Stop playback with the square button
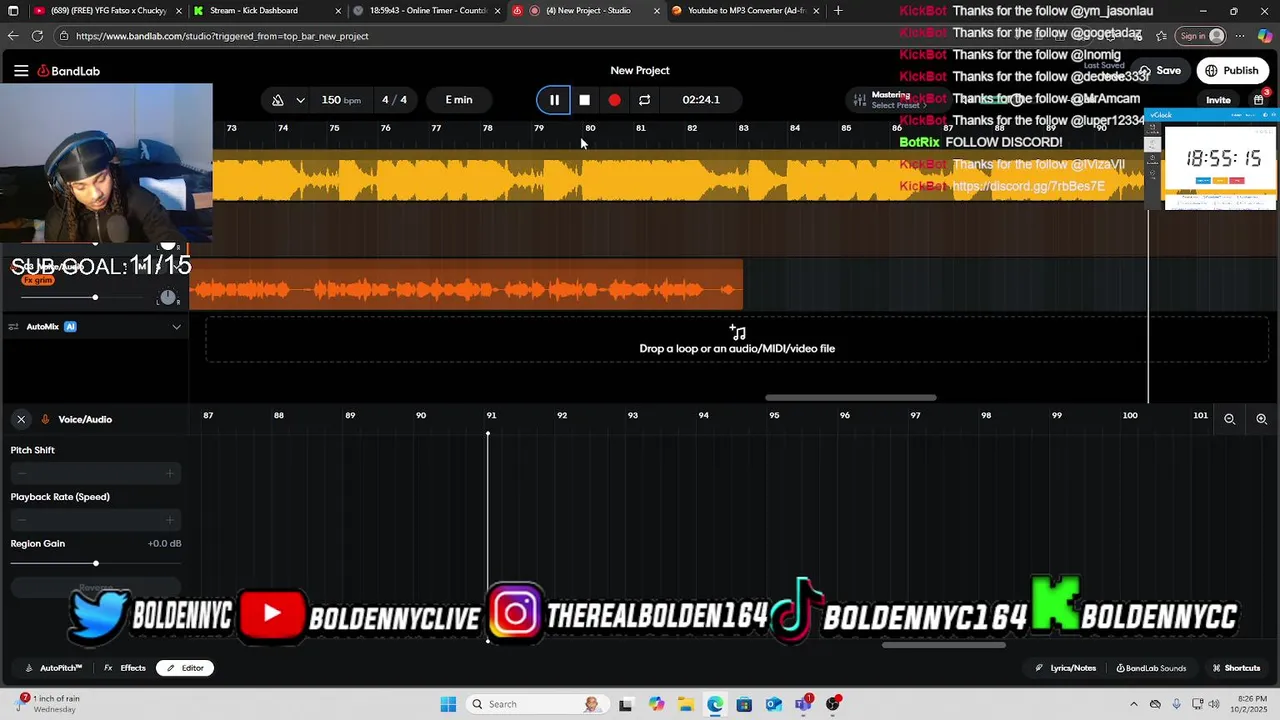The image size is (1280, 720). click(585, 100)
